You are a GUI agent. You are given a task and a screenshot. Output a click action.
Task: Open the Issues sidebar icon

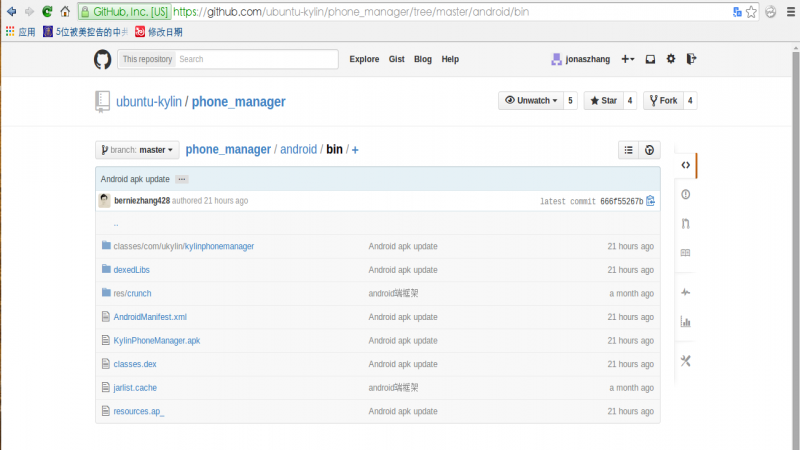pyautogui.click(x=685, y=194)
